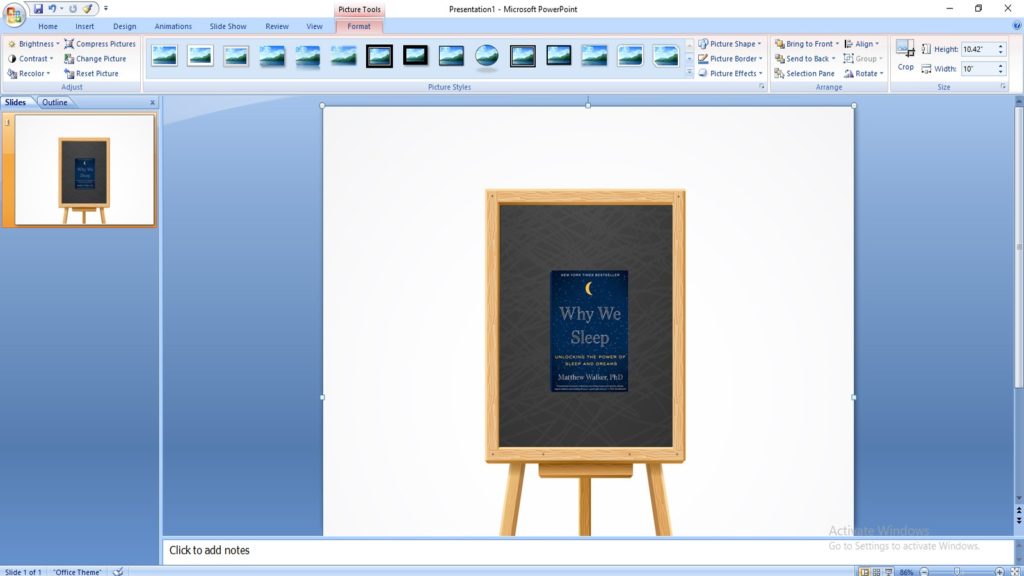The height and width of the screenshot is (576, 1024).
Task: Open the Align dropdown
Action: coord(861,44)
